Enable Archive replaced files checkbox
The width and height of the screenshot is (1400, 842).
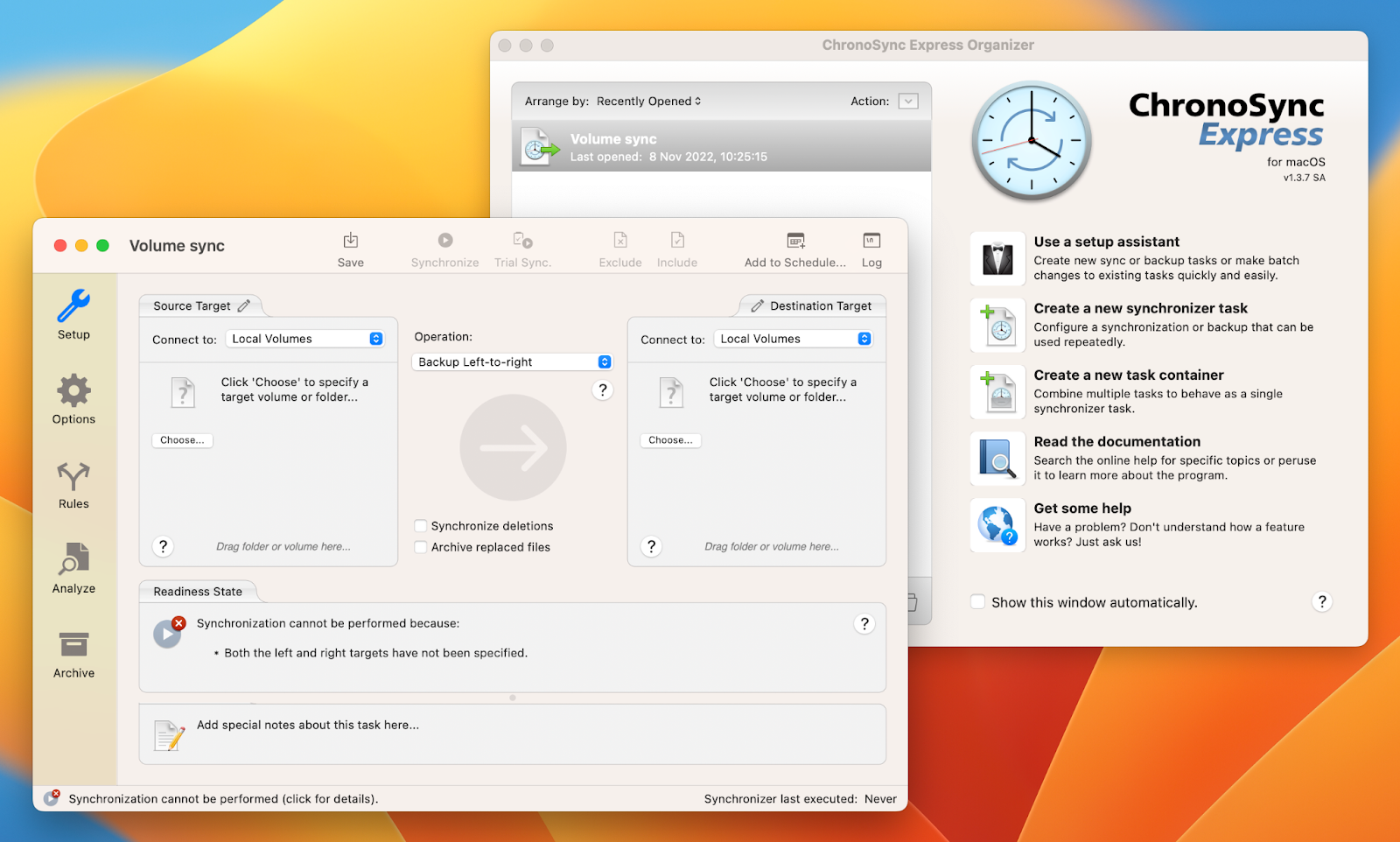(x=421, y=547)
